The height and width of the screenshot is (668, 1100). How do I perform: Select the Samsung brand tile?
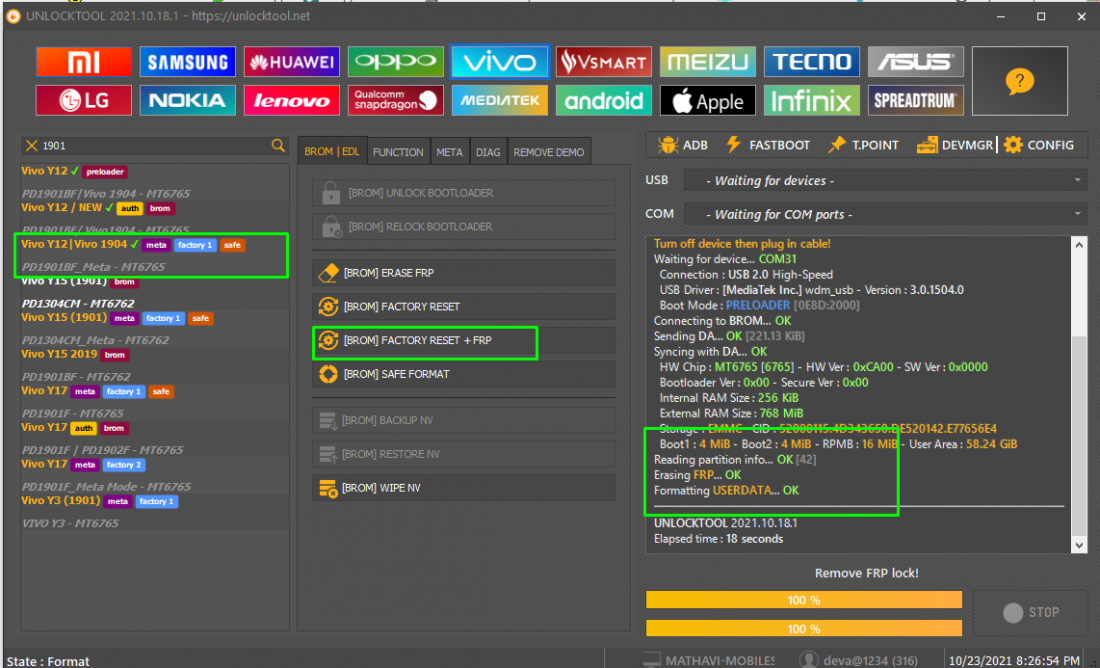pos(187,62)
